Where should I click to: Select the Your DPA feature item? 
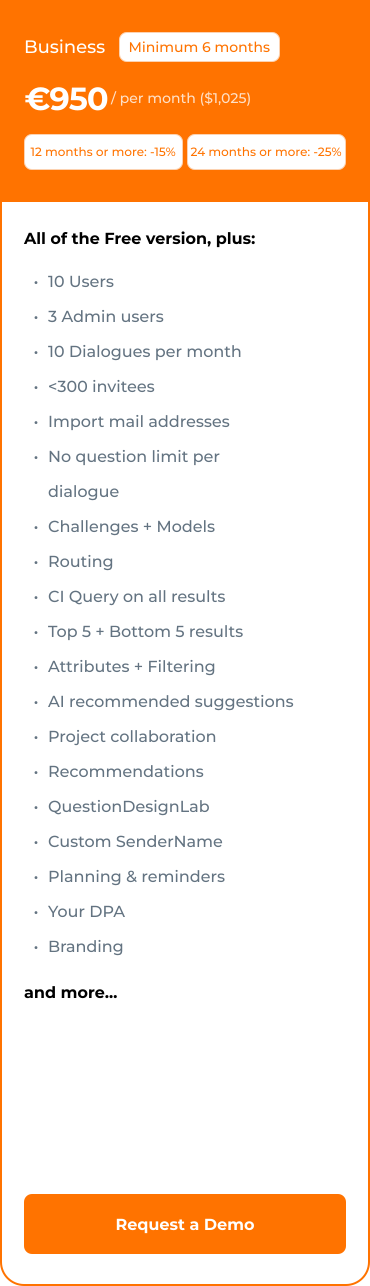tap(86, 911)
